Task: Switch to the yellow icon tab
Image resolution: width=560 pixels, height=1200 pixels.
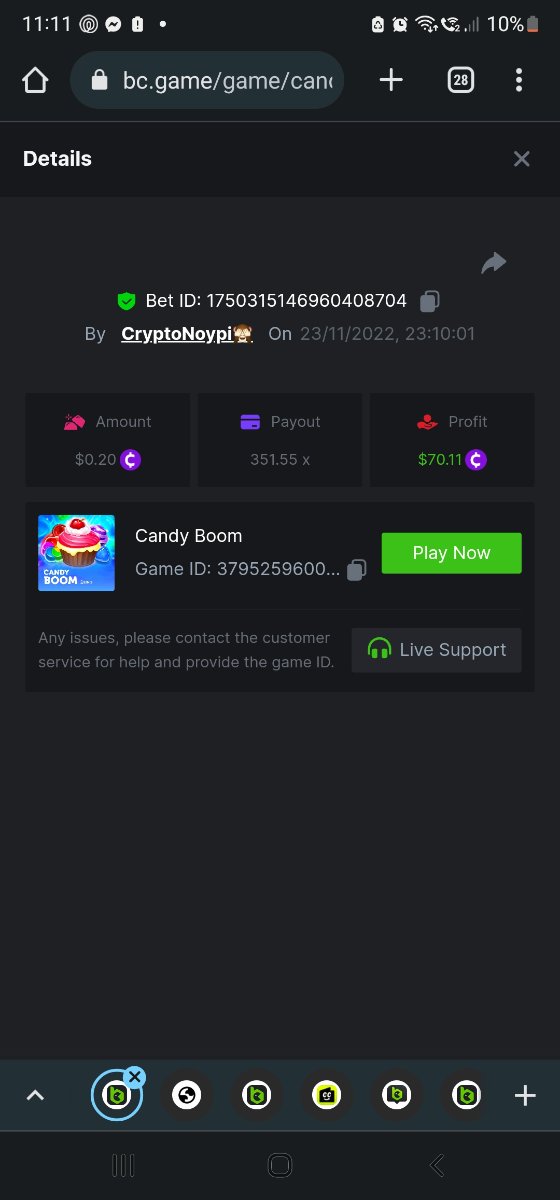Action: tap(327, 1096)
